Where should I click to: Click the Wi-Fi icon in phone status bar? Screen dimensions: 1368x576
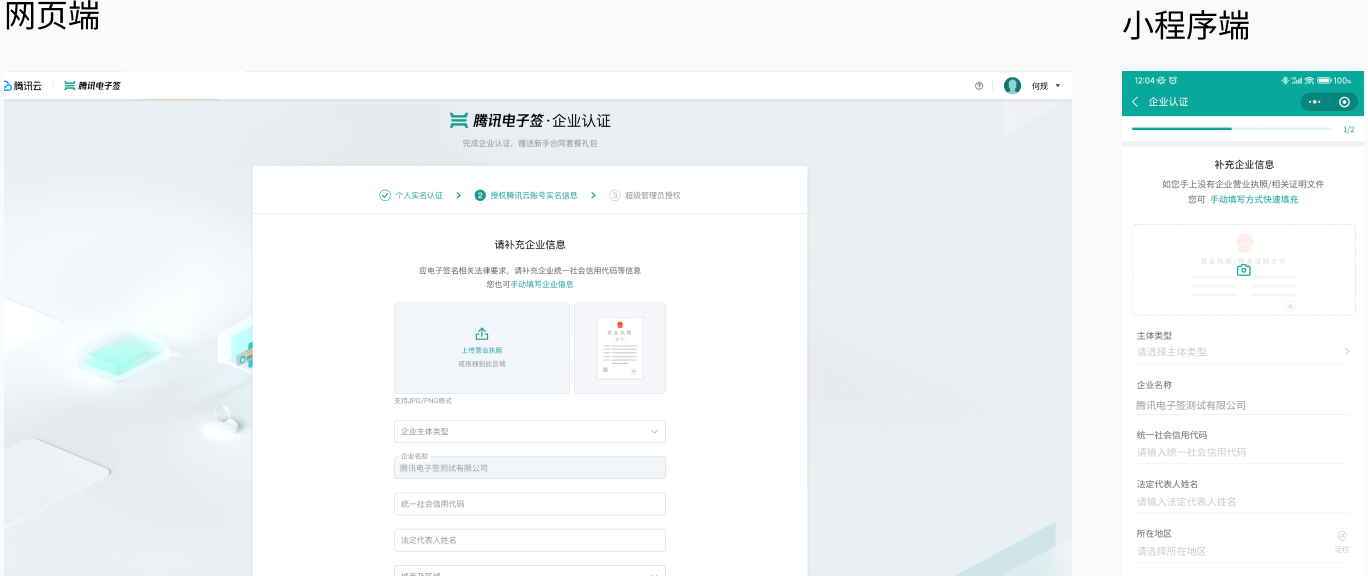click(x=1309, y=80)
